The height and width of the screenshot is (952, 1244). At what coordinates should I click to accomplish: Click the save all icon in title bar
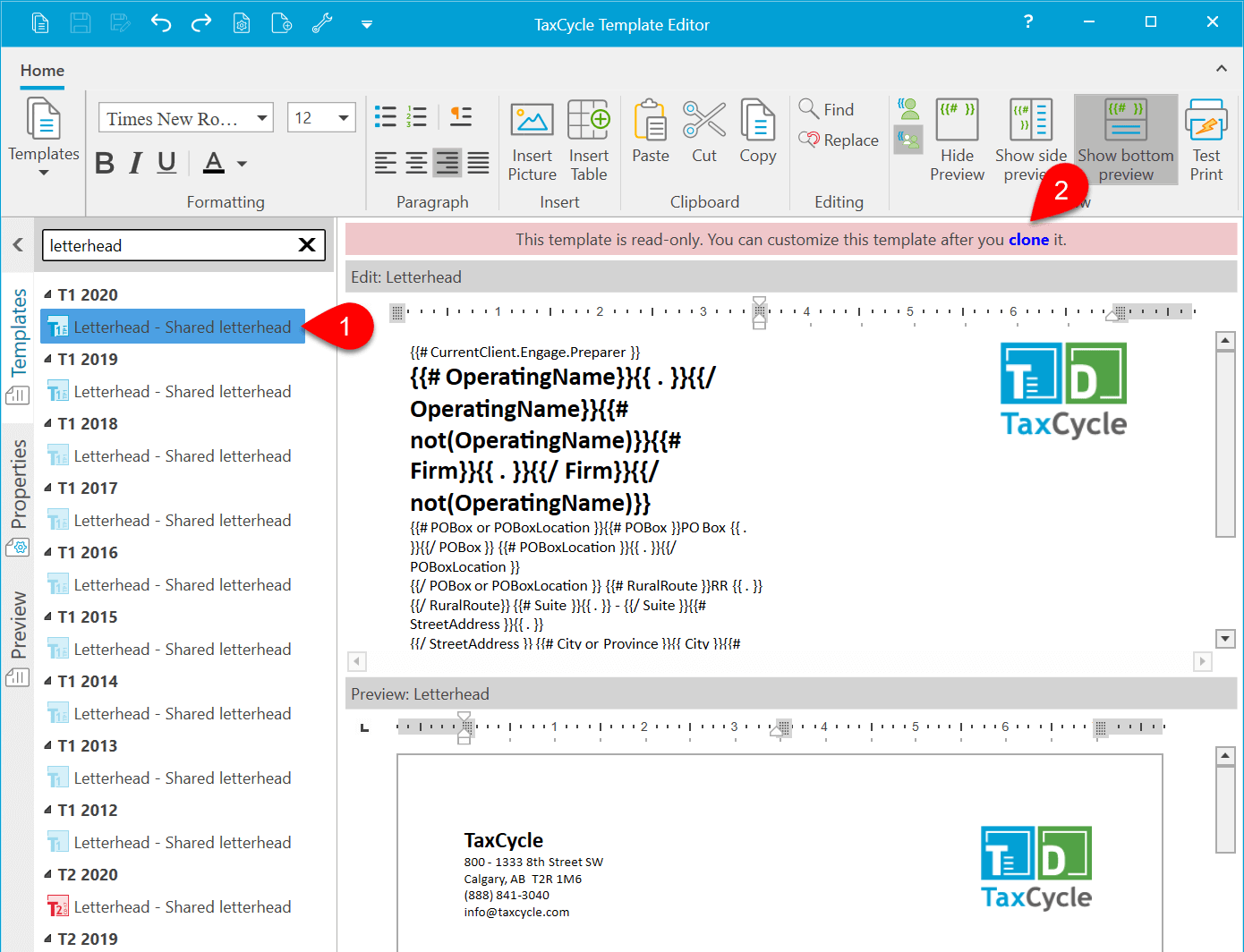[x=120, y=23]
